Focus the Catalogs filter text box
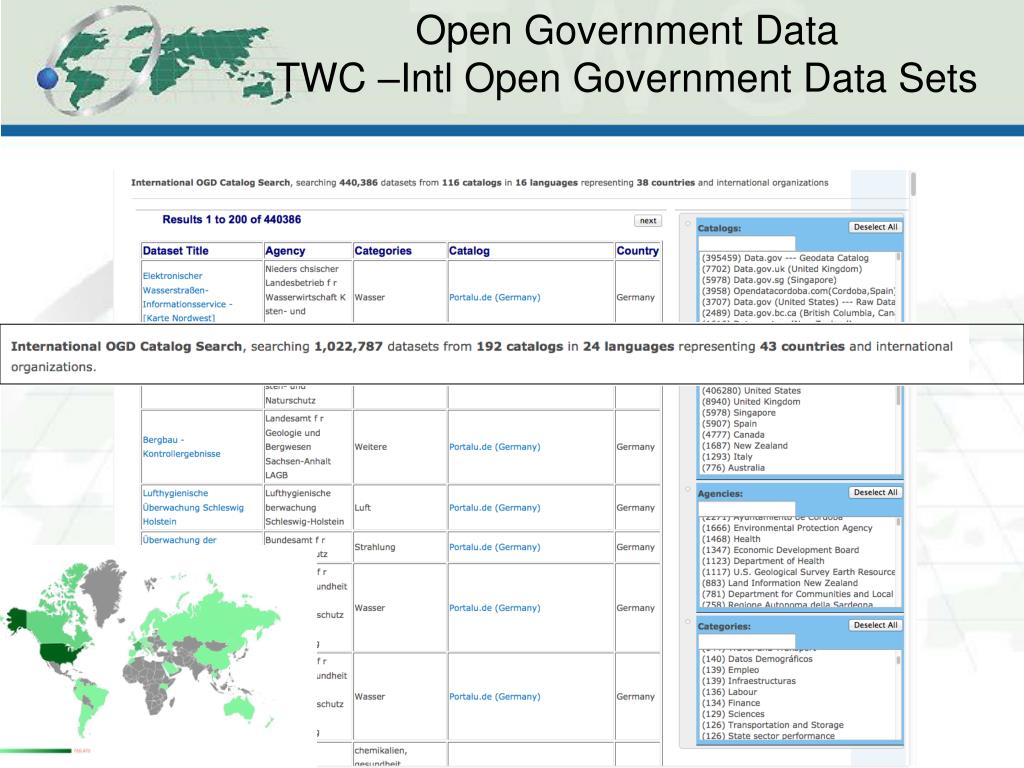This screenshot has width=1024, height=768. click(746, 243)
